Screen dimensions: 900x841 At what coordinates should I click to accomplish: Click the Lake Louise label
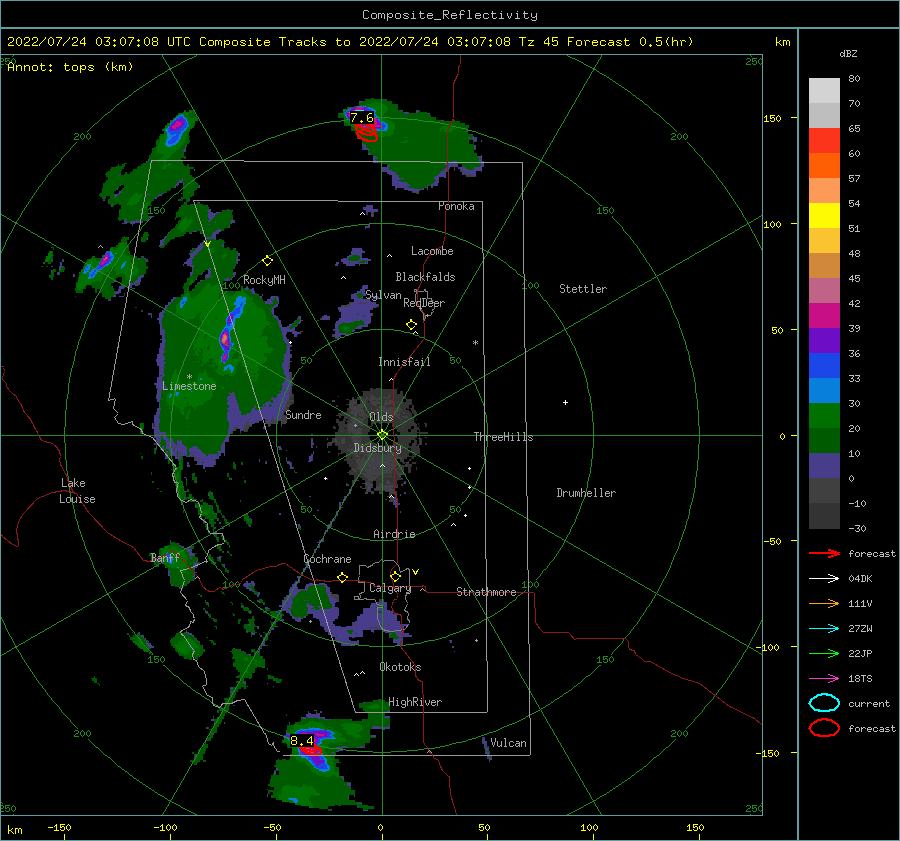(77, 491)
